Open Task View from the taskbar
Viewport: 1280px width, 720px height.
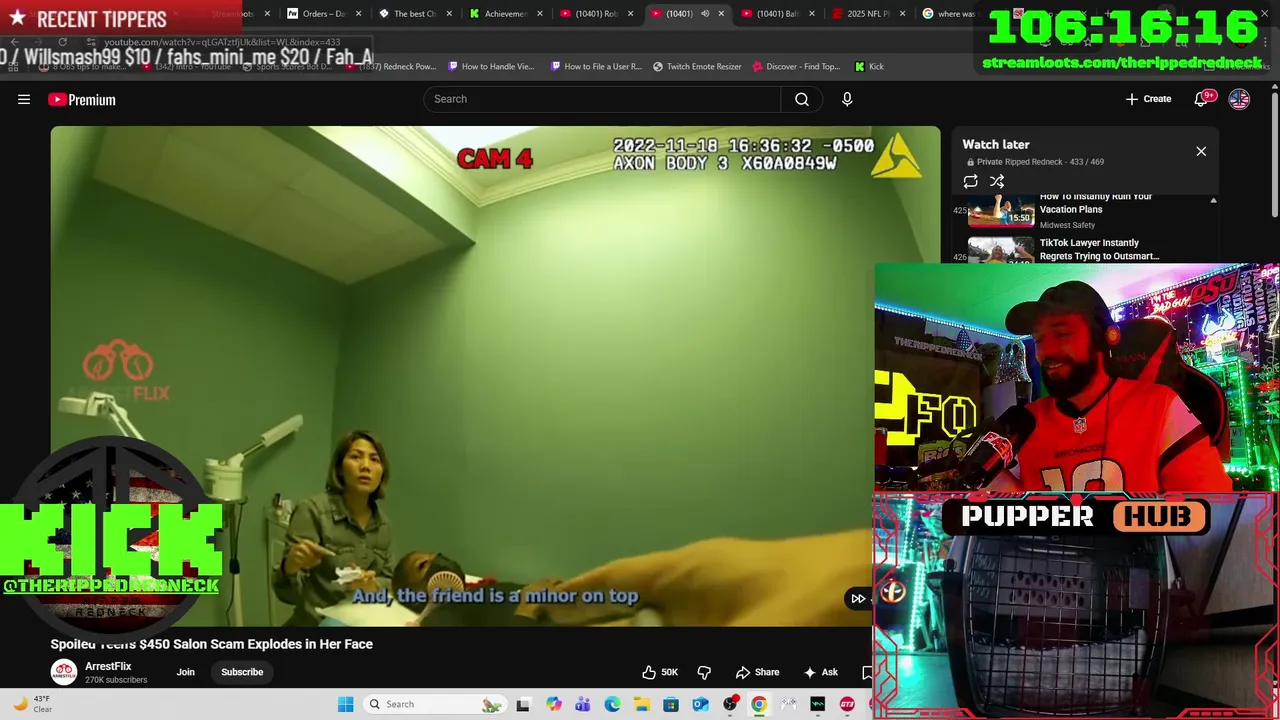pyautogui.click(x=523, y=704)
